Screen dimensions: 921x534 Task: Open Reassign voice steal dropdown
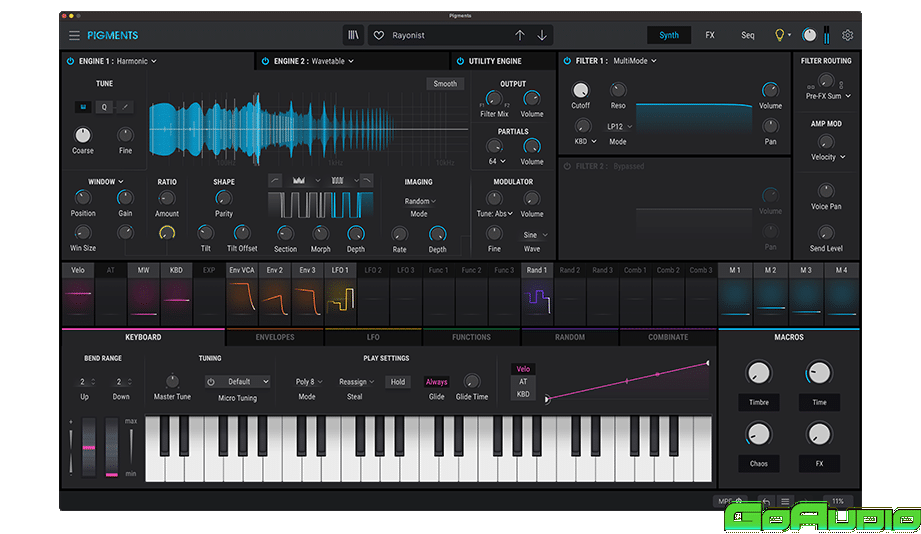tap(356, 382)
